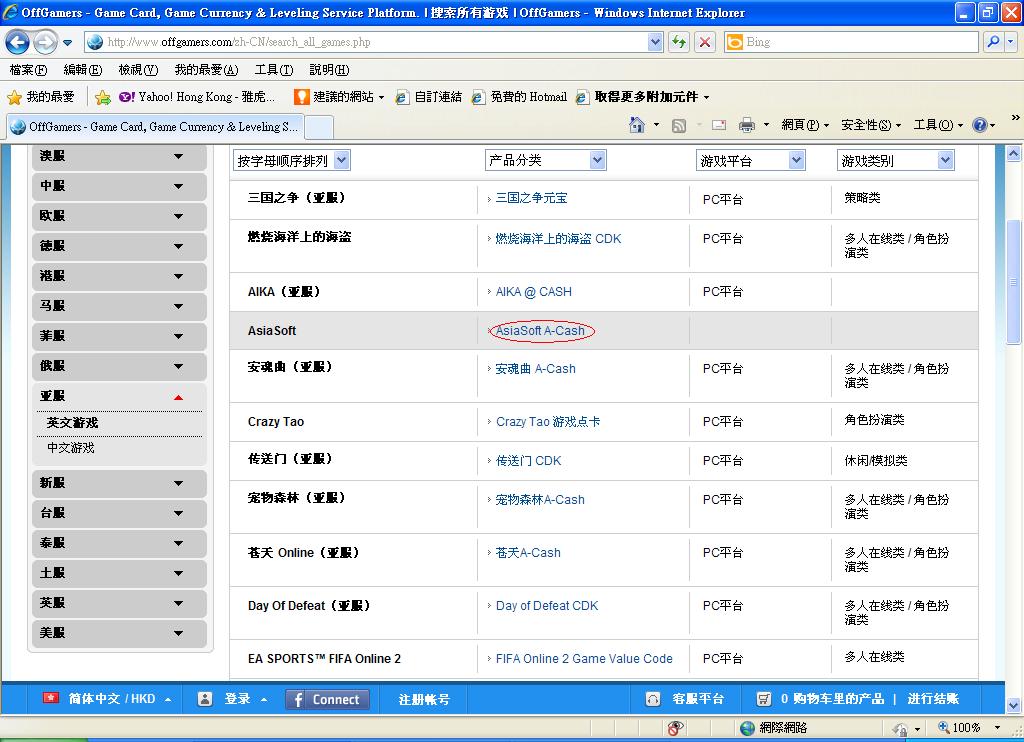Image resolution: width=1024 pixels, height=742 pixels.
Task: Click the login user avatar icon
Action: 204,699
